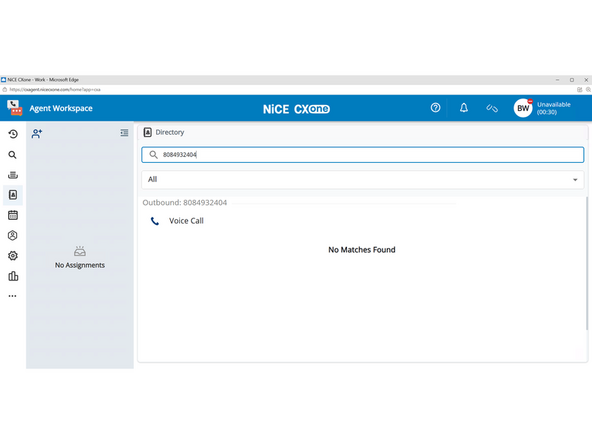Screen dimensions: 592x444
Task: Click the Directory header contact-book icon
Action: [148, 132]
